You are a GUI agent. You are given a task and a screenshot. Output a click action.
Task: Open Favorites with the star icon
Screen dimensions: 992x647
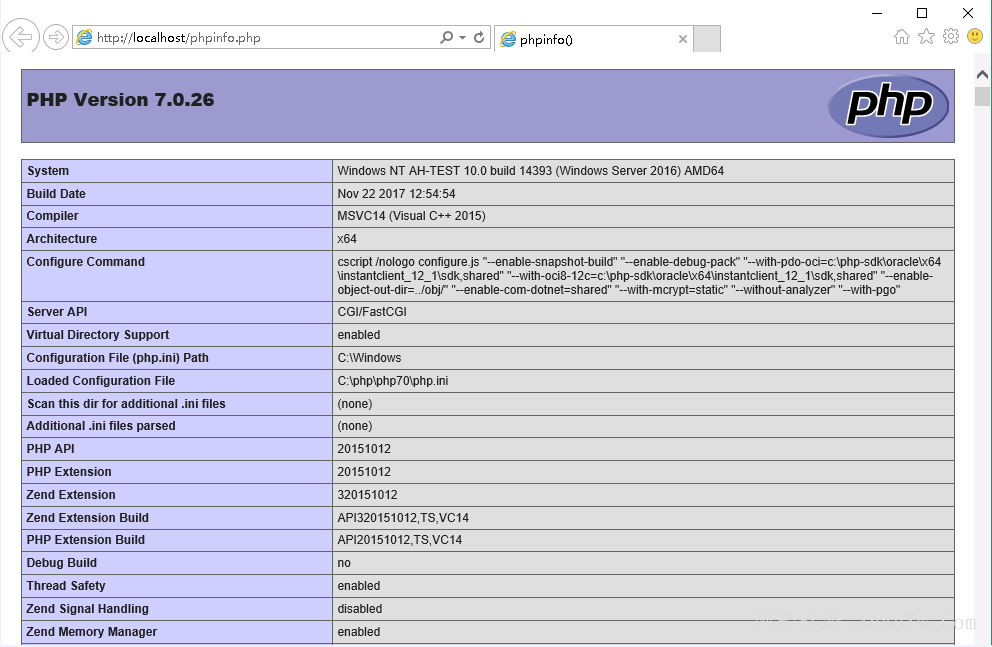pyautogui.click(x=926, y=37)
